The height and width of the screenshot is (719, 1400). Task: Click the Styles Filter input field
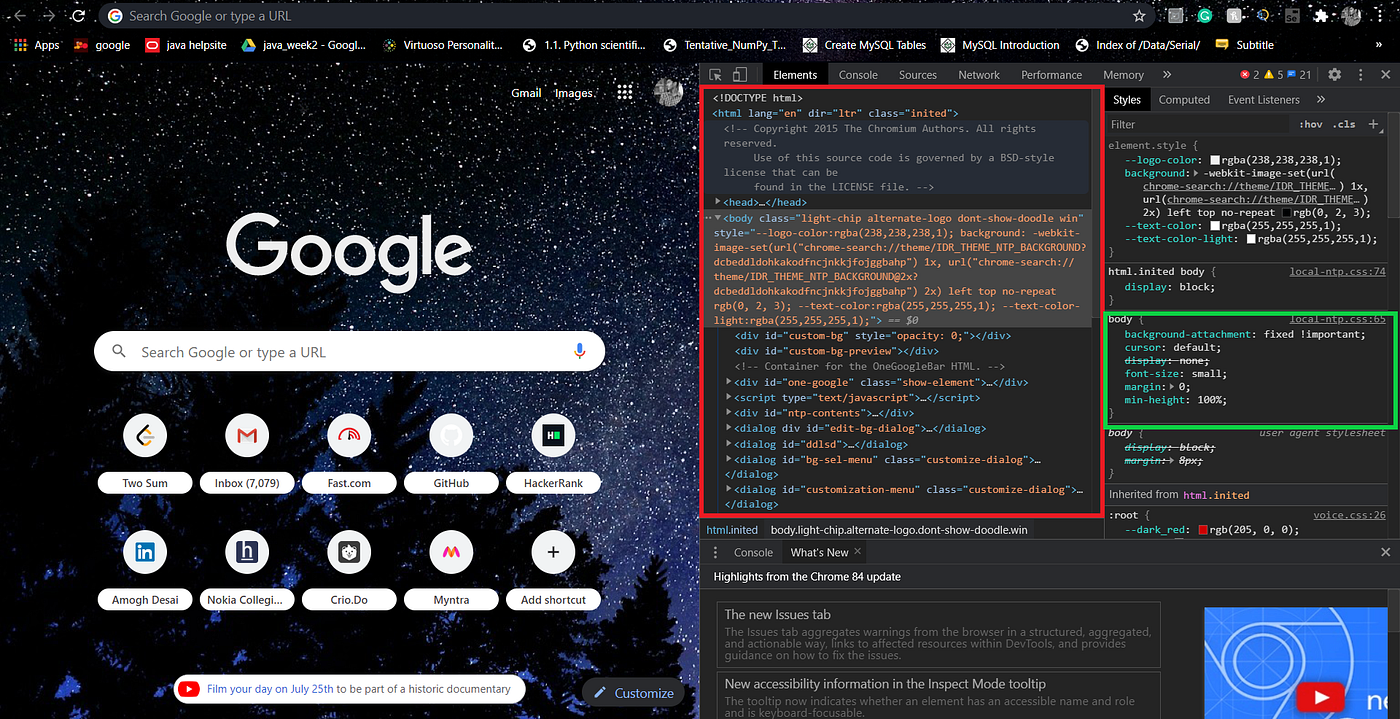(x=1200, y=124)
